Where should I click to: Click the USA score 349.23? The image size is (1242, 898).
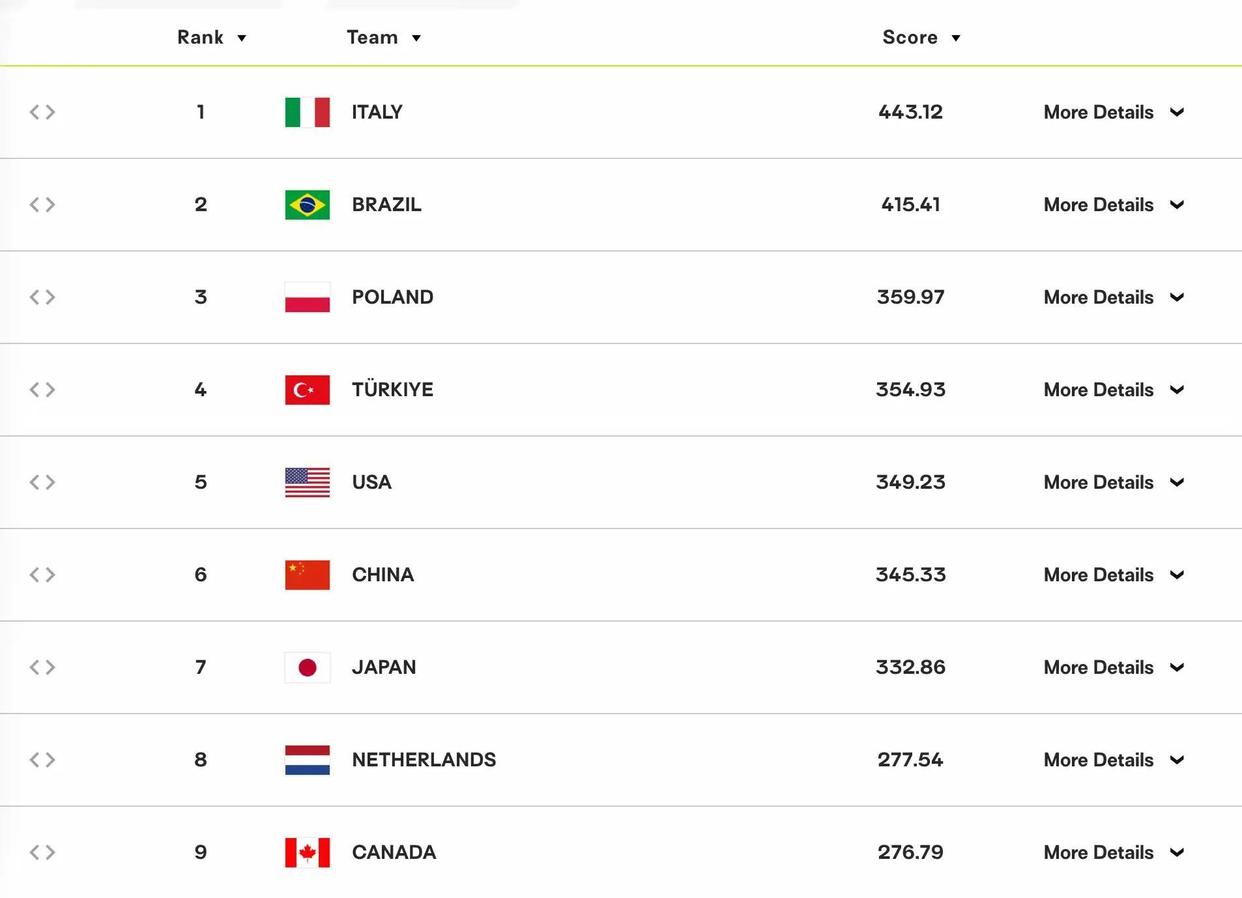910,482
